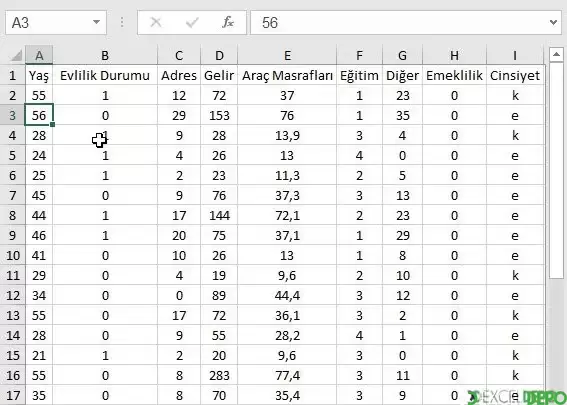Screen dimensions: 567x405
Task: Select row 8 header
Action: click(13, 216)
